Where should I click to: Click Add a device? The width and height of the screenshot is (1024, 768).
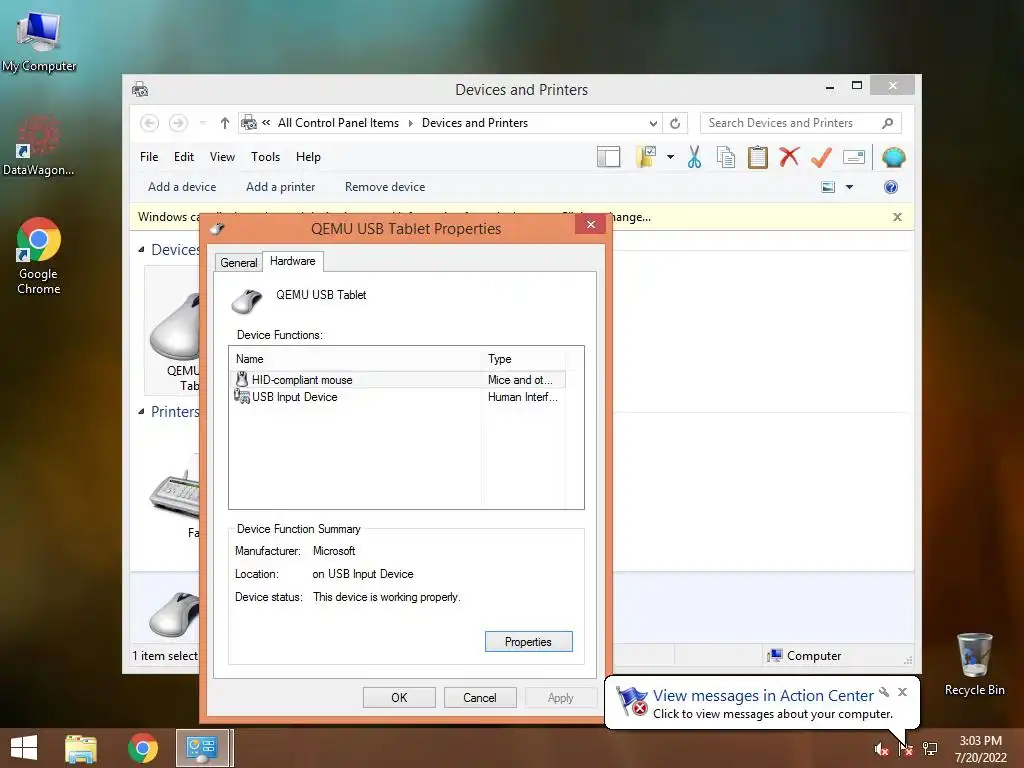pos(182,187)
